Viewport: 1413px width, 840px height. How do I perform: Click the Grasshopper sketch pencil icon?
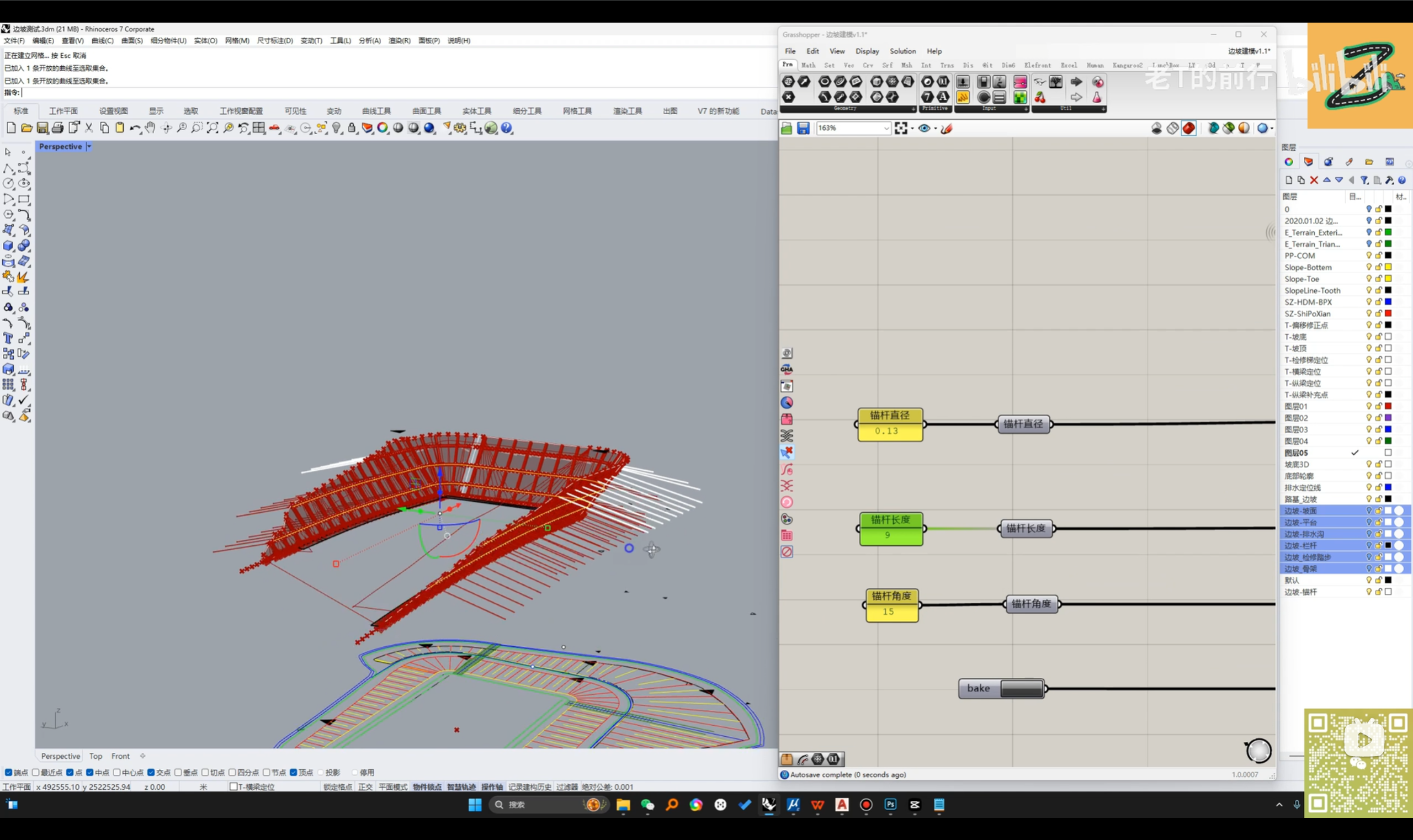tap(947, 129)
